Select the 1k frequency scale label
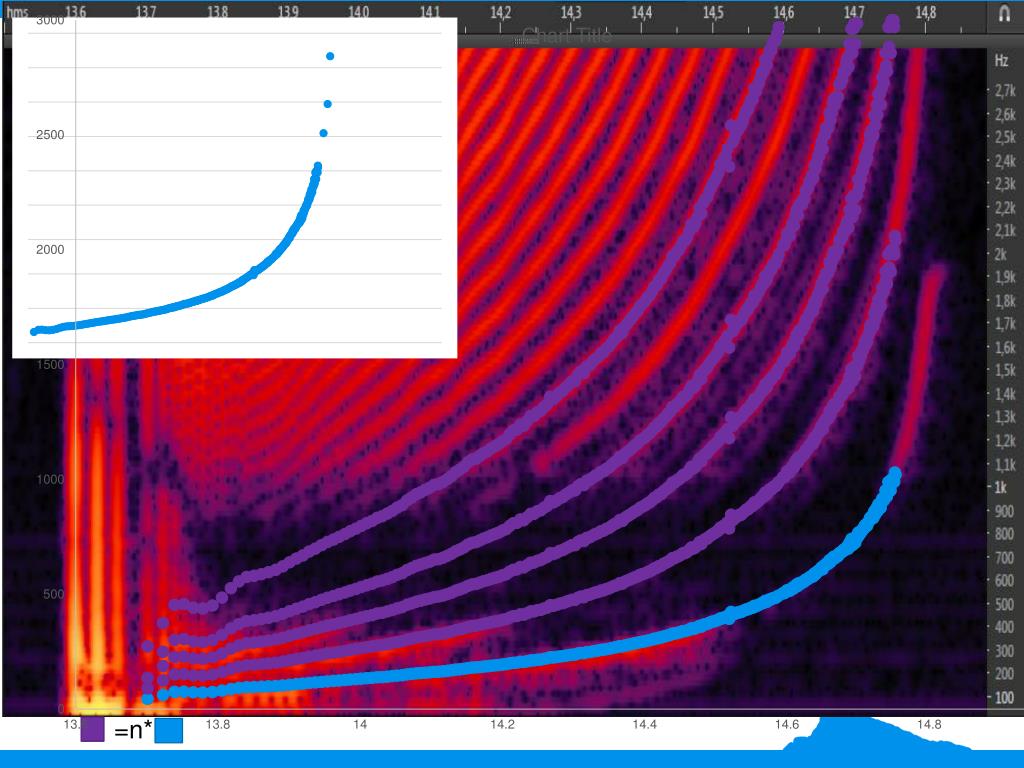 pos(1001,487)
